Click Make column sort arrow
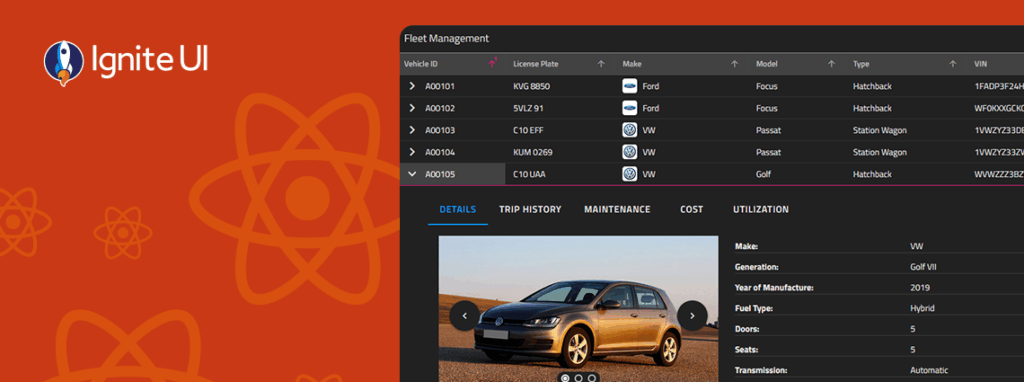The image size is (1024, 382). tap(734, 64)
